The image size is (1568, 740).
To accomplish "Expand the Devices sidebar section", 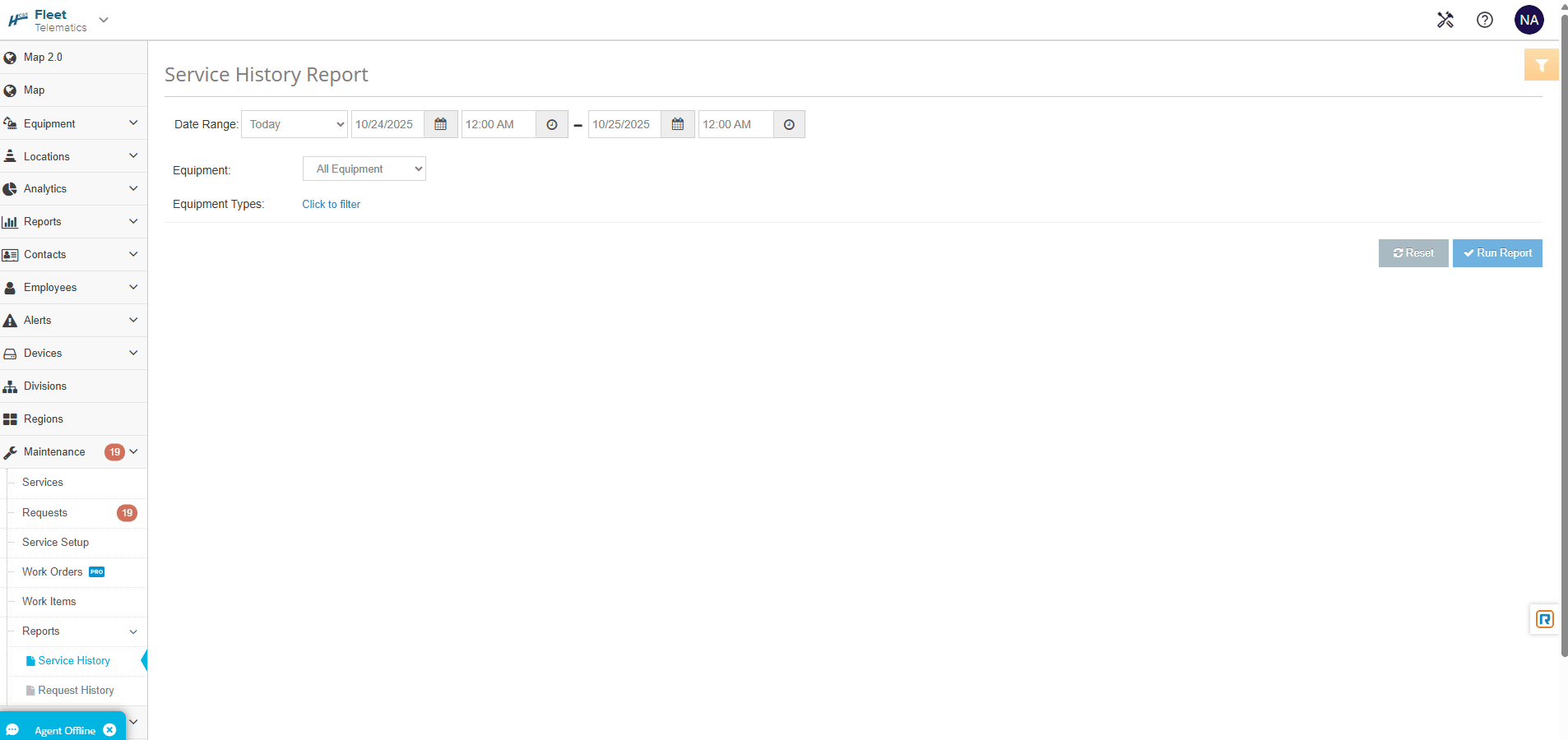I will pos(74,354).
